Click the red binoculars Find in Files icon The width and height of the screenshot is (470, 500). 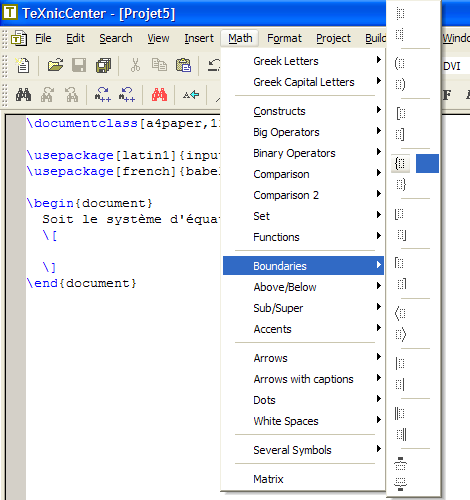click(x=159, y=95)
